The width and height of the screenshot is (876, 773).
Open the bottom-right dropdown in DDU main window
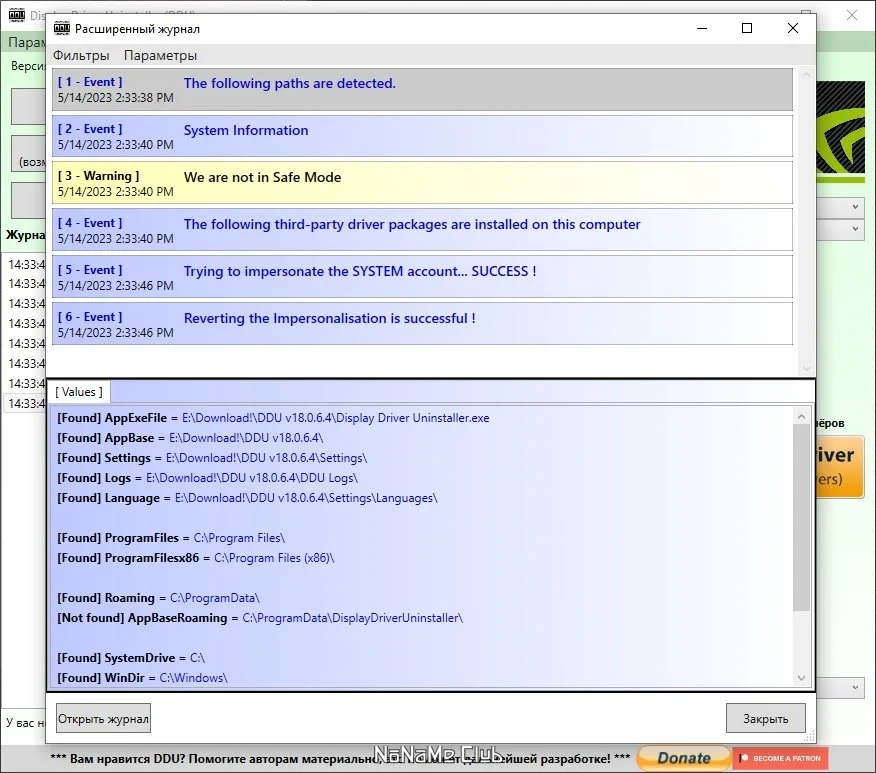tap(842, 687)
